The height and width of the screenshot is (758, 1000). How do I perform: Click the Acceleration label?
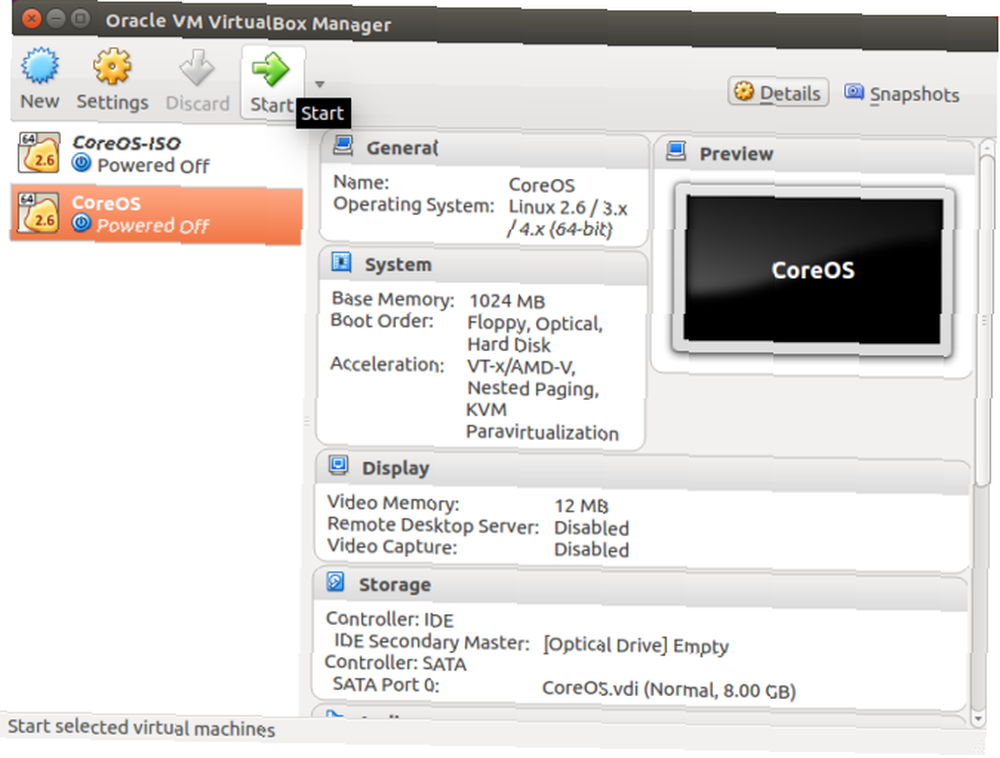pos(387,364)
